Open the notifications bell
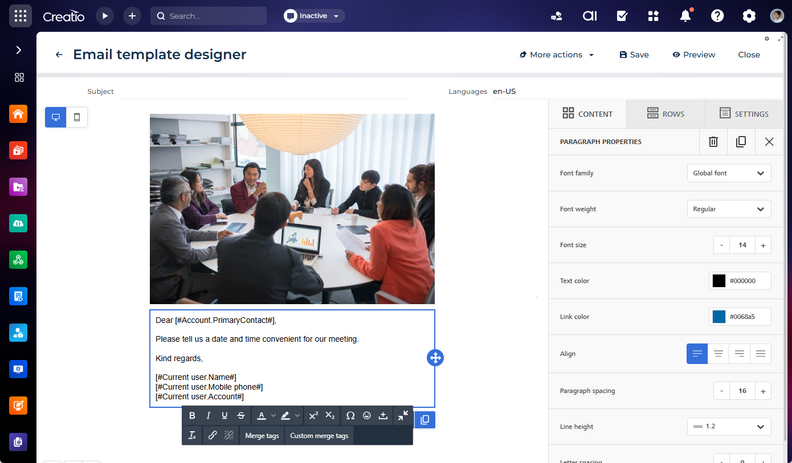Viewport: 792px width, 463px height. [685, 16]
